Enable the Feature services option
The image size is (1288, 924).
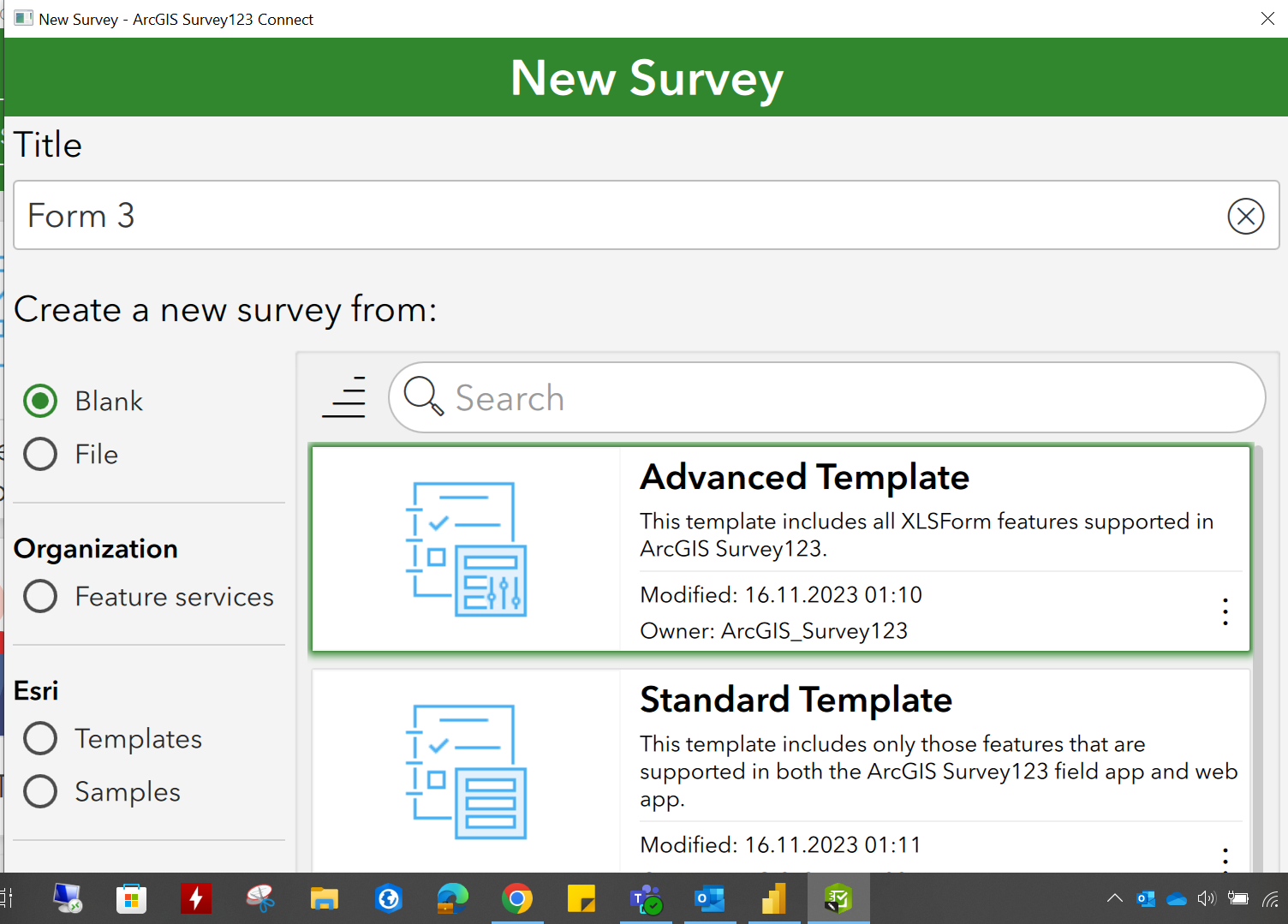click(39, 596)
